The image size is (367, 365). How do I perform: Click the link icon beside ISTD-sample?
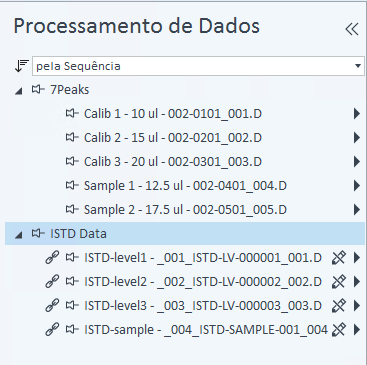pyautogui.click(x=52, y=330)
